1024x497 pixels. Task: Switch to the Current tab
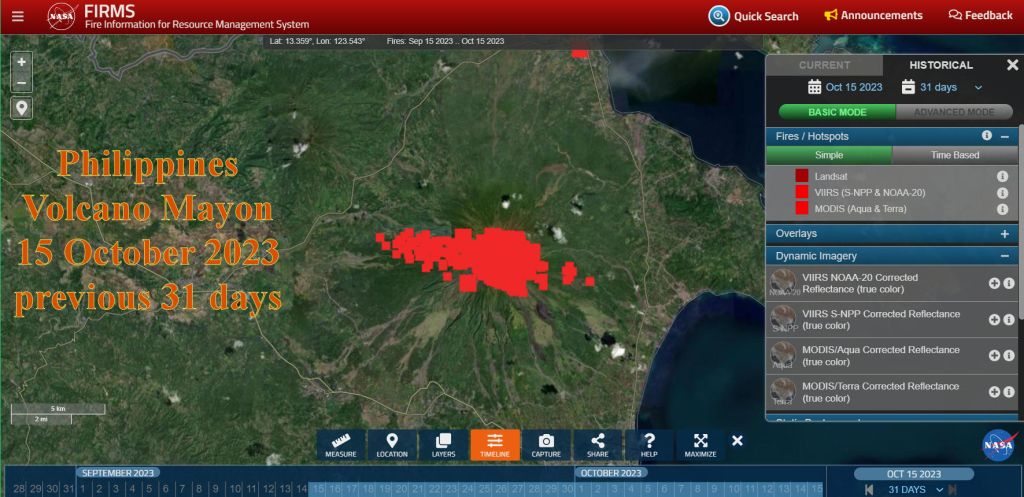pyautogui.click(x=824, y=65)
